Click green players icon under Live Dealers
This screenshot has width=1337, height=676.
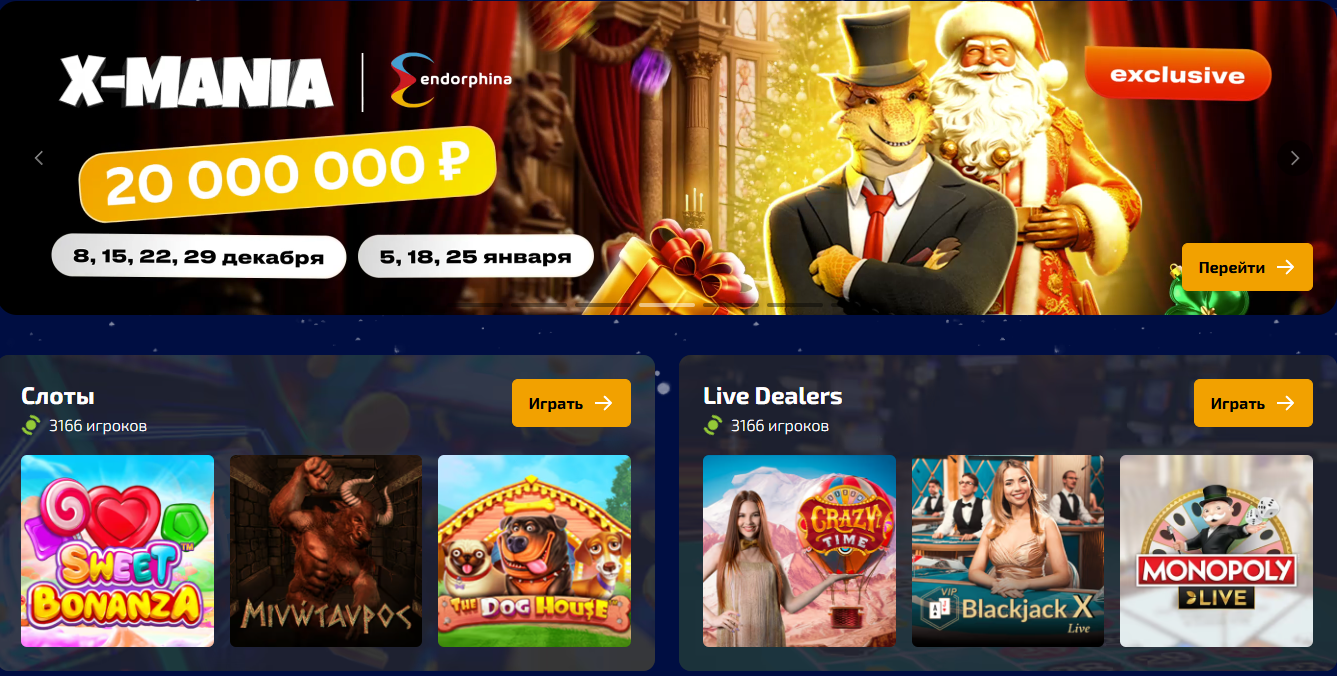[713, 426]
